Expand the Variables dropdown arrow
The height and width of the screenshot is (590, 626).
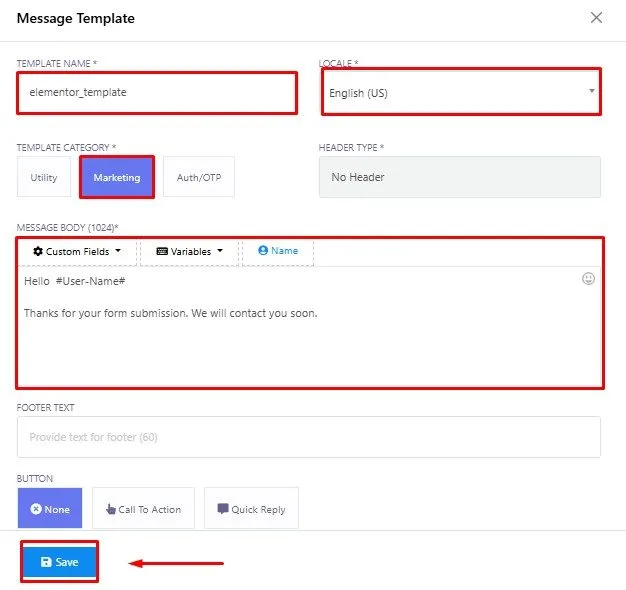tap(220, 251)
